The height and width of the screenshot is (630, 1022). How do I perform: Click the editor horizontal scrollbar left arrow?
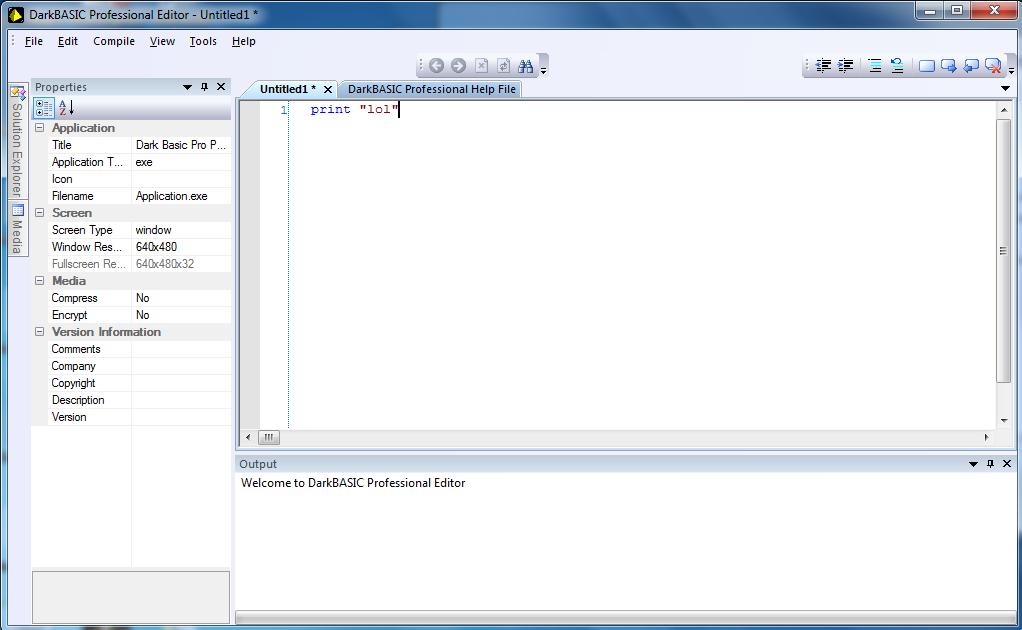248,437
